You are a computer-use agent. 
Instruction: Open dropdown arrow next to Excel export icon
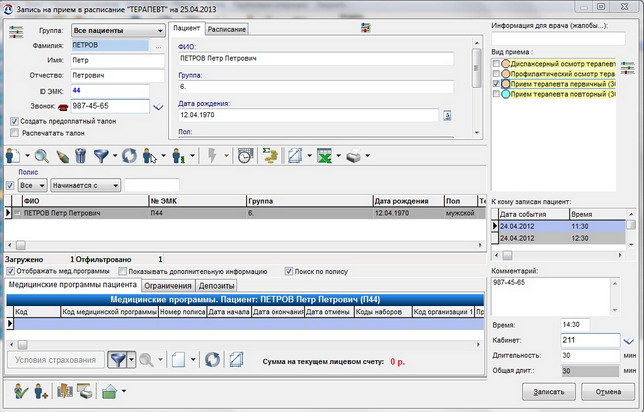pyautogui.click(x=338, y=156)
